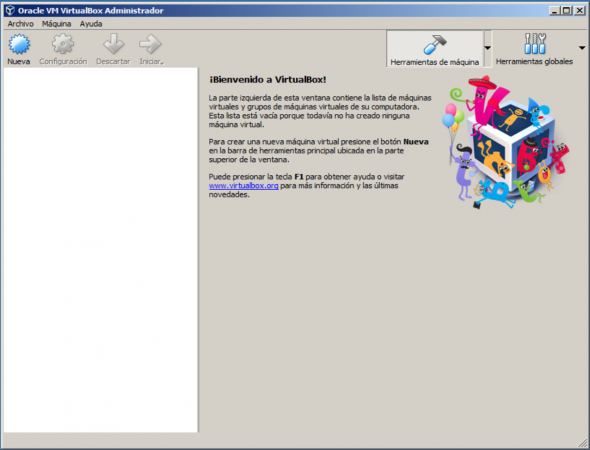Image resolution: width=590 pixels, height=450 pixels.
Task: Click the empty virtual machine list panel
Action: click(100, 250)
